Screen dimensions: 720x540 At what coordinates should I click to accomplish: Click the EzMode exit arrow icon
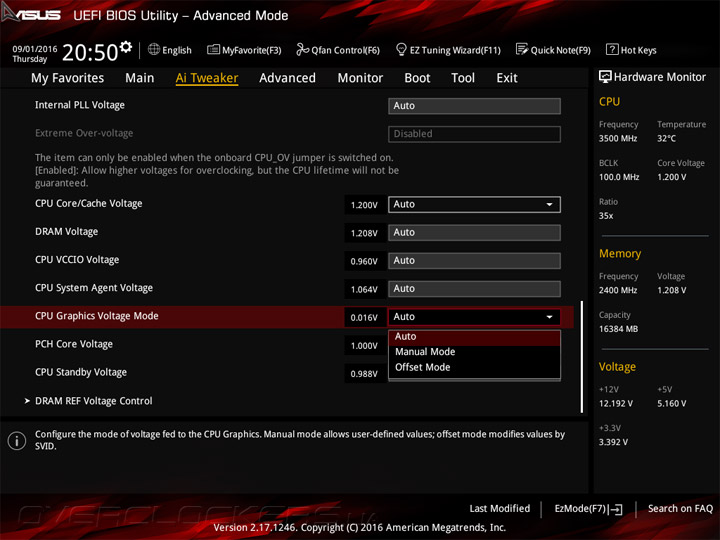pyautogui.click(x=615, y=509)
